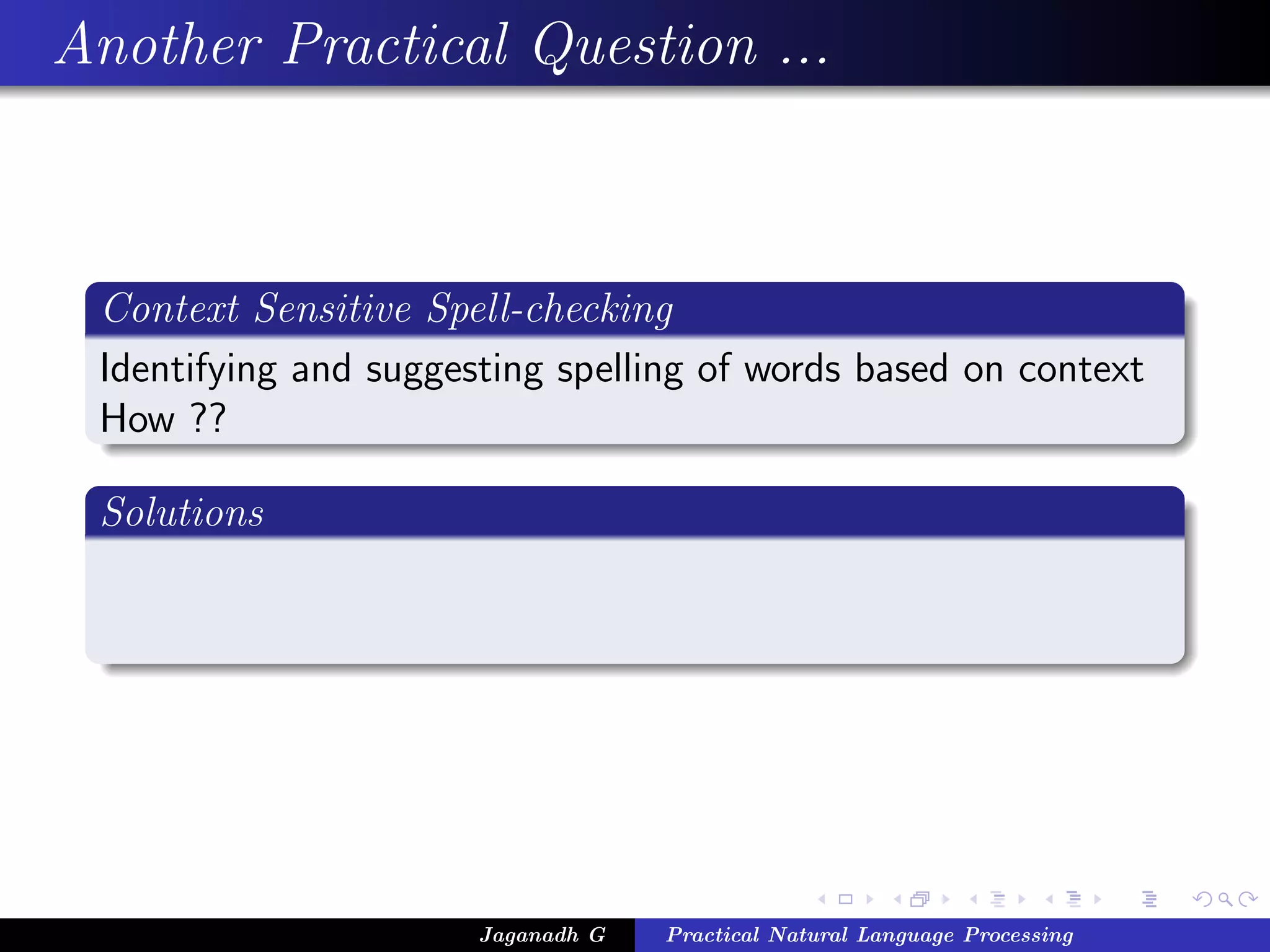Click the text How ??
This screenshot has width=1270, height=952.
[x=163, y=418]
